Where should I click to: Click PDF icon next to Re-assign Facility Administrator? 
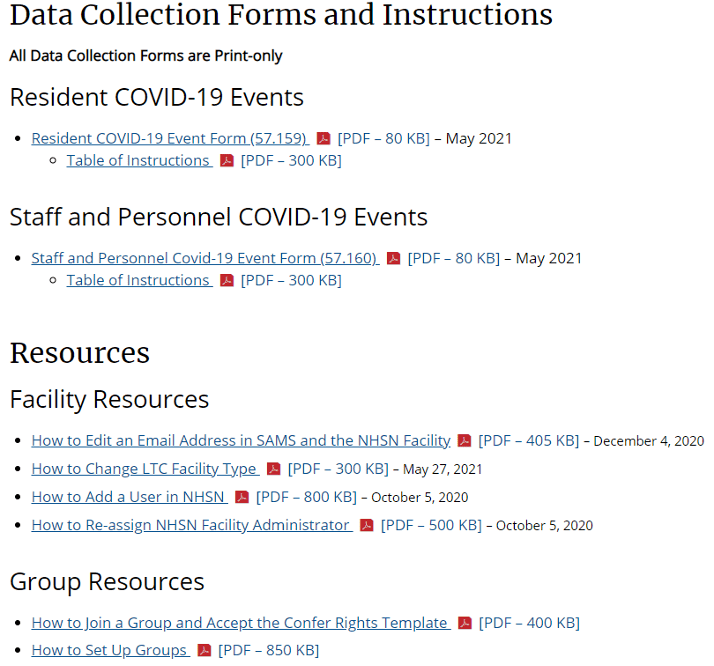366,525
